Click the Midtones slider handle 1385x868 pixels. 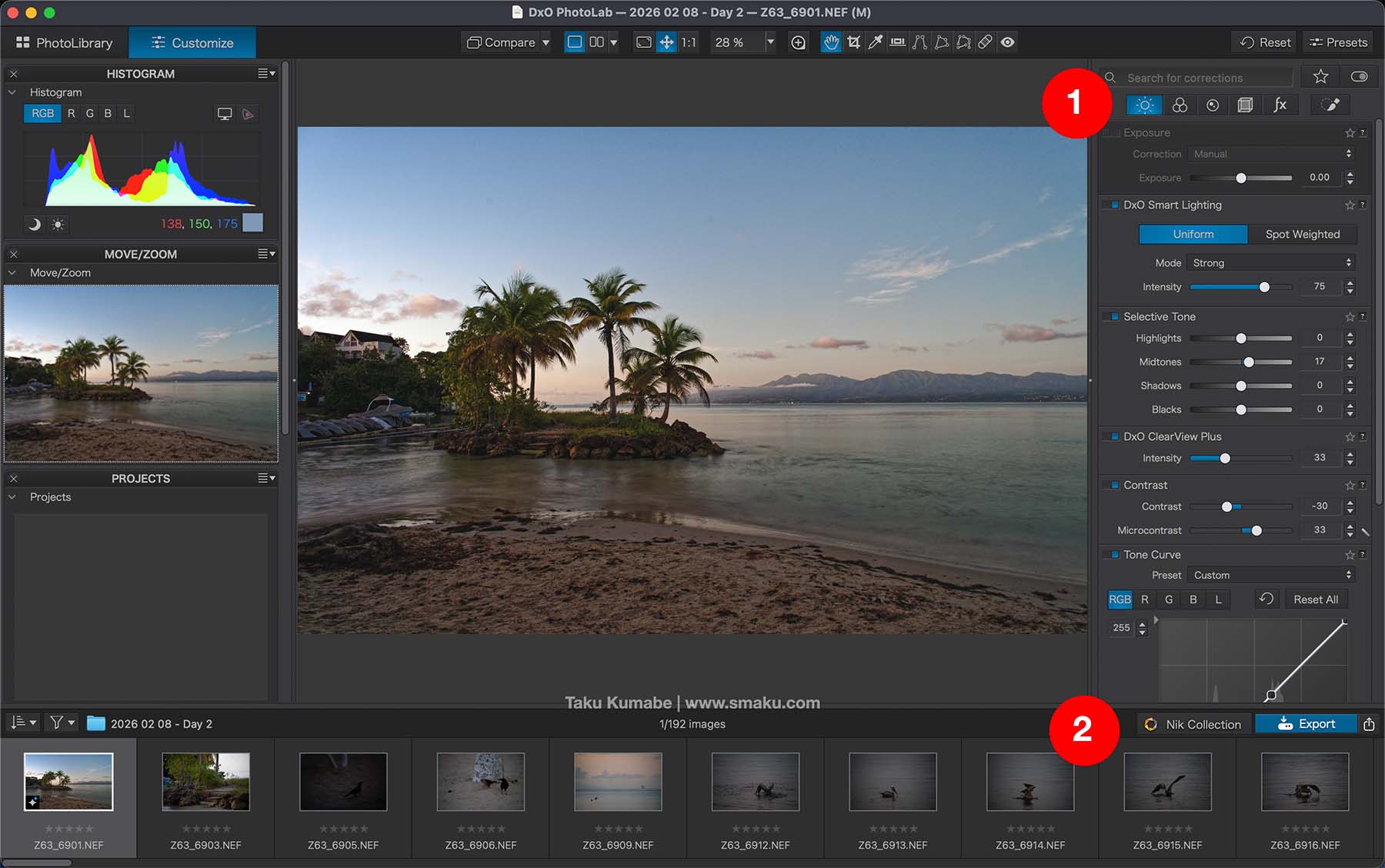(1249, 362)
